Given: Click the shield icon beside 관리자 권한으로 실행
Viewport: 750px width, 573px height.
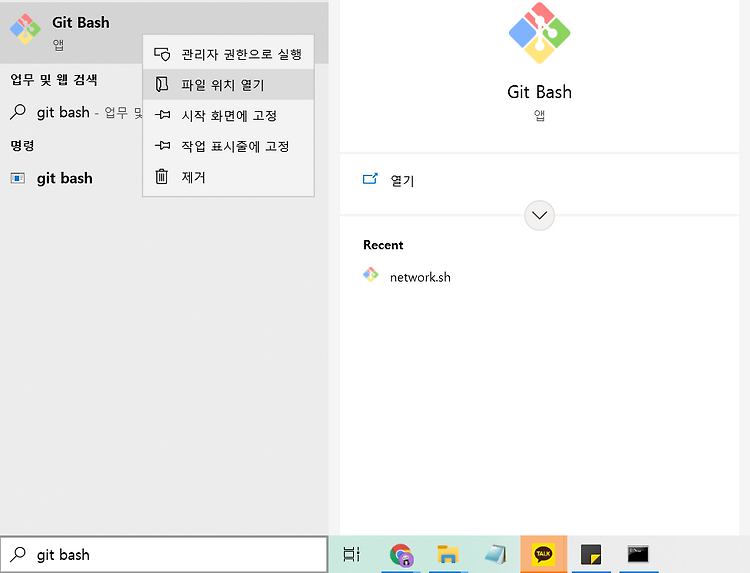Looking at the screenshot, I should click(162, 54).
